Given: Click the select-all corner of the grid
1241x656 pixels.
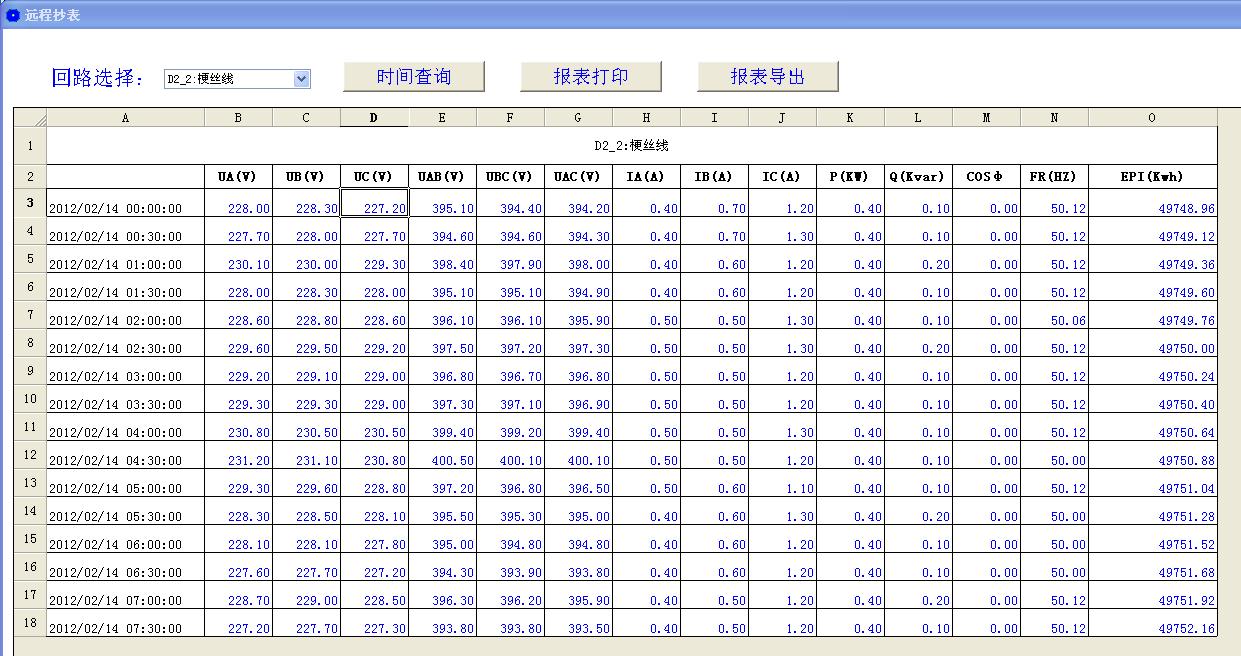Looking at the screenshot, I should (30, 118).
